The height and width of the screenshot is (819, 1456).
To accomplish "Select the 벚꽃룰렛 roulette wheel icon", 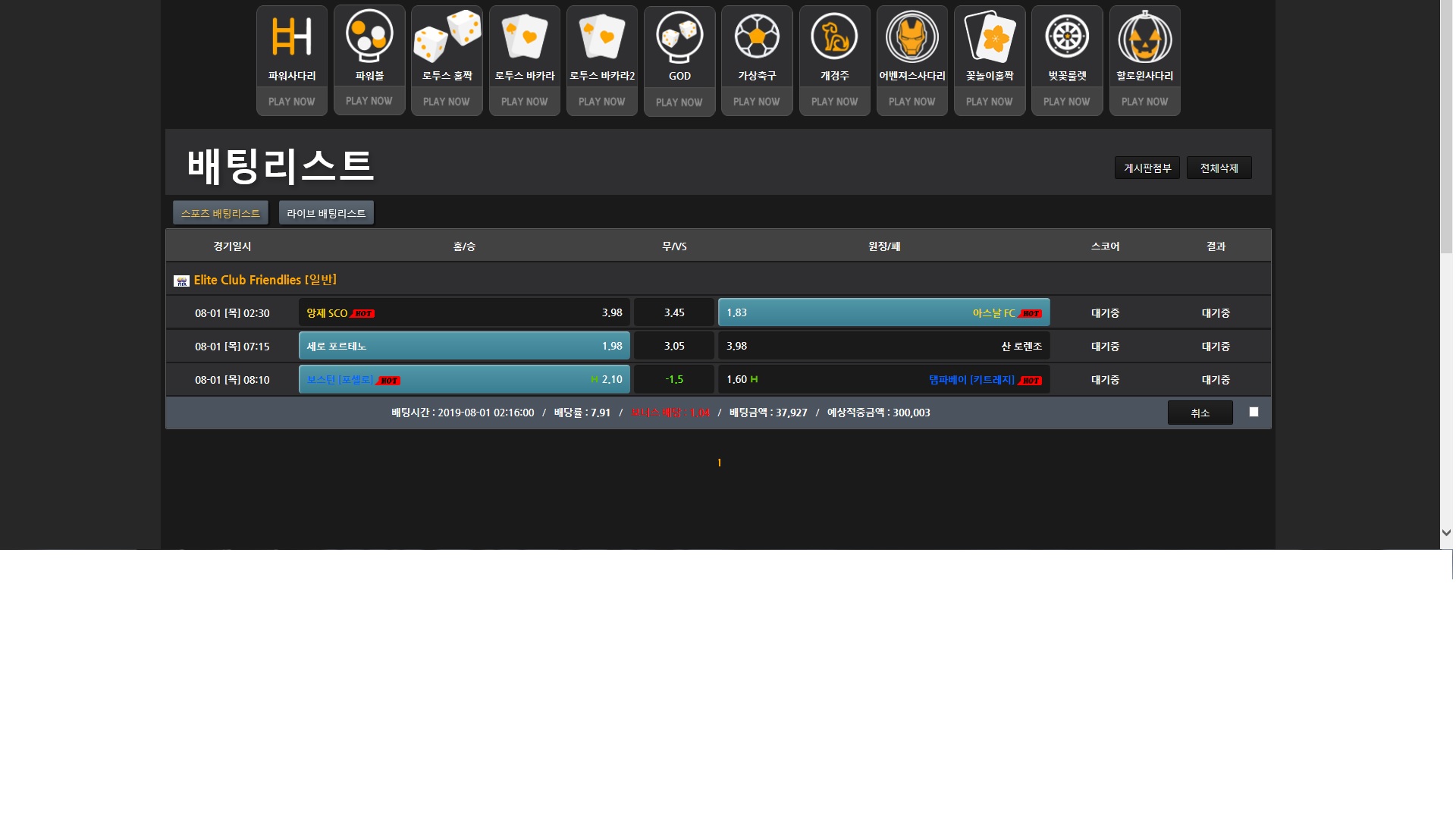I will pyautogui.click(x=1066, y=36).
